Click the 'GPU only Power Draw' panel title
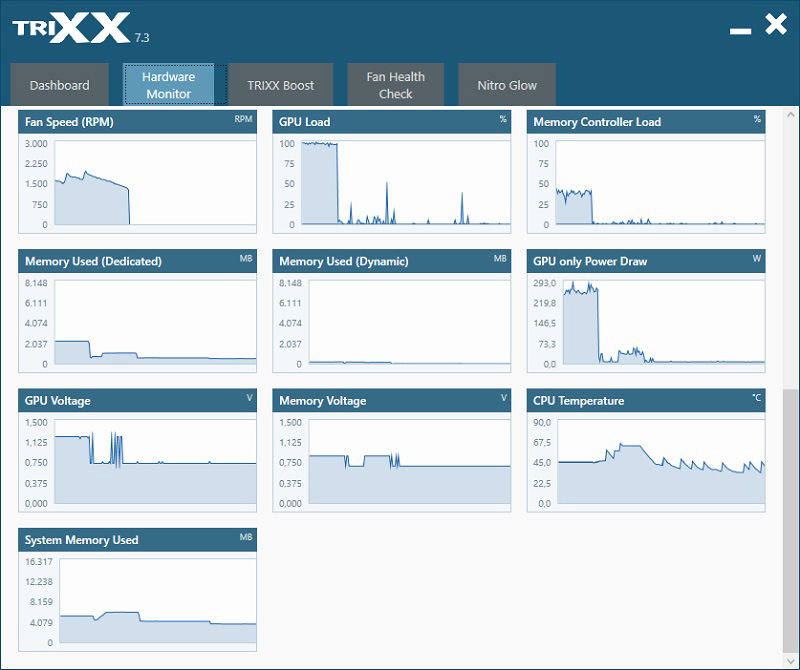The height and width of the screenshot is (670, 800). pos(590,261)
